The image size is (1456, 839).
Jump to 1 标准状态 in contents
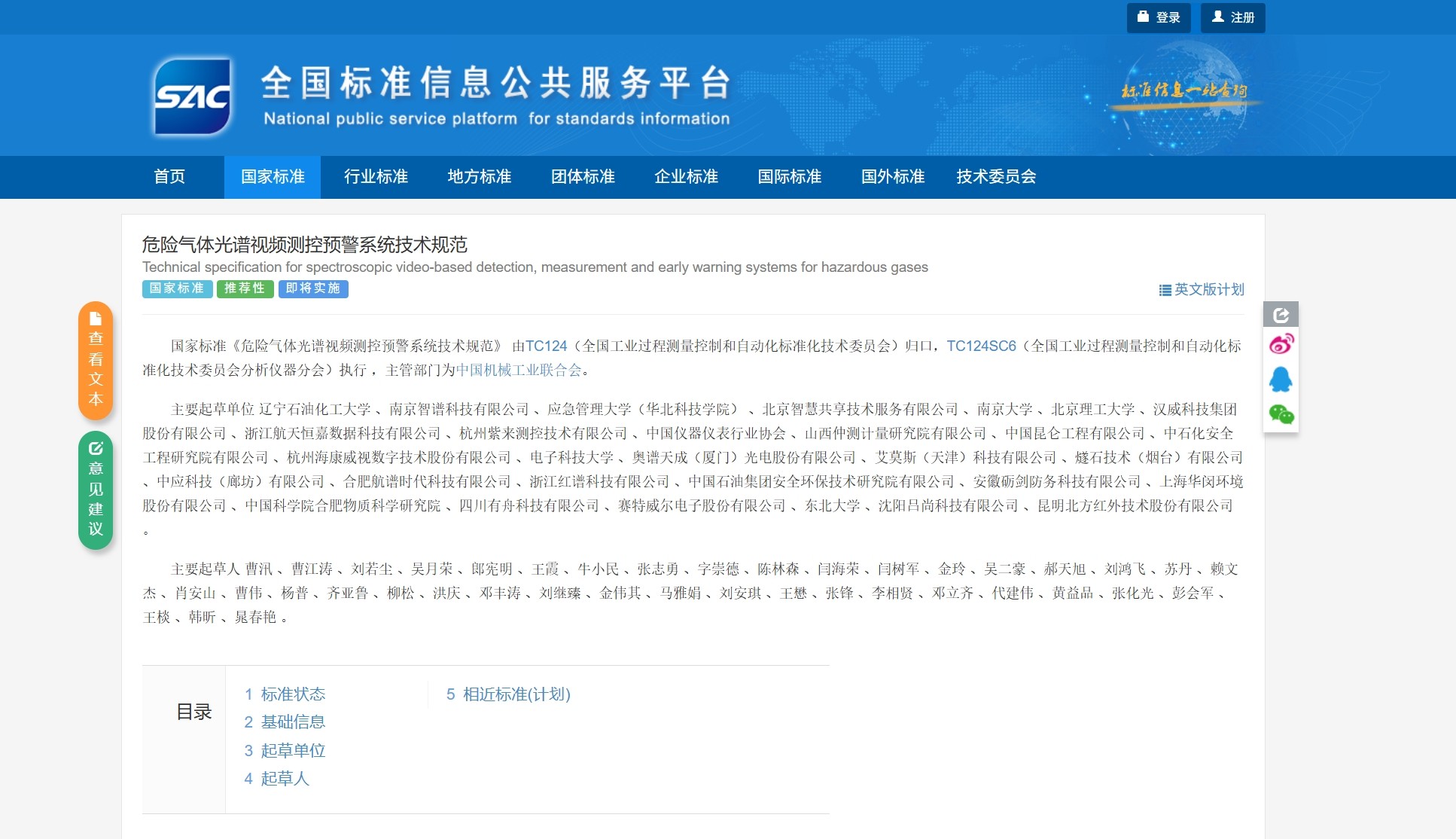pyautogui.click(x=285, y=694)
